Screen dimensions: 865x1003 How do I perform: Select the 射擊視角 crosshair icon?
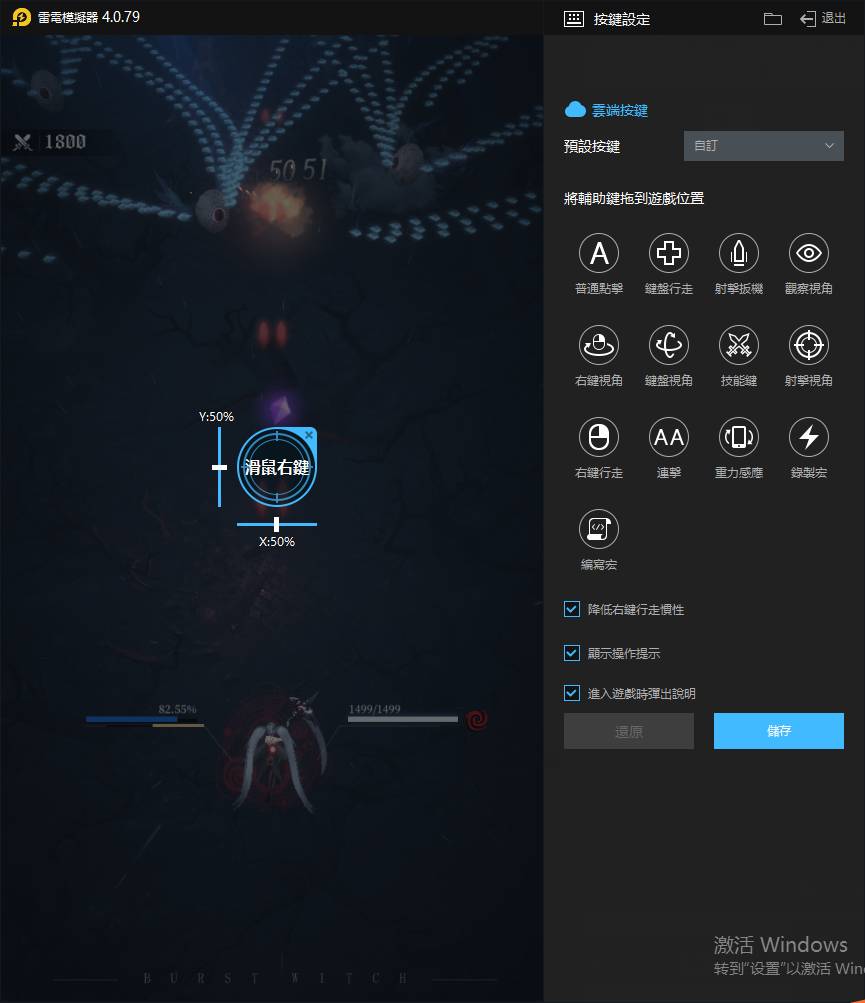pyautogui.click(x=809, y=345)
